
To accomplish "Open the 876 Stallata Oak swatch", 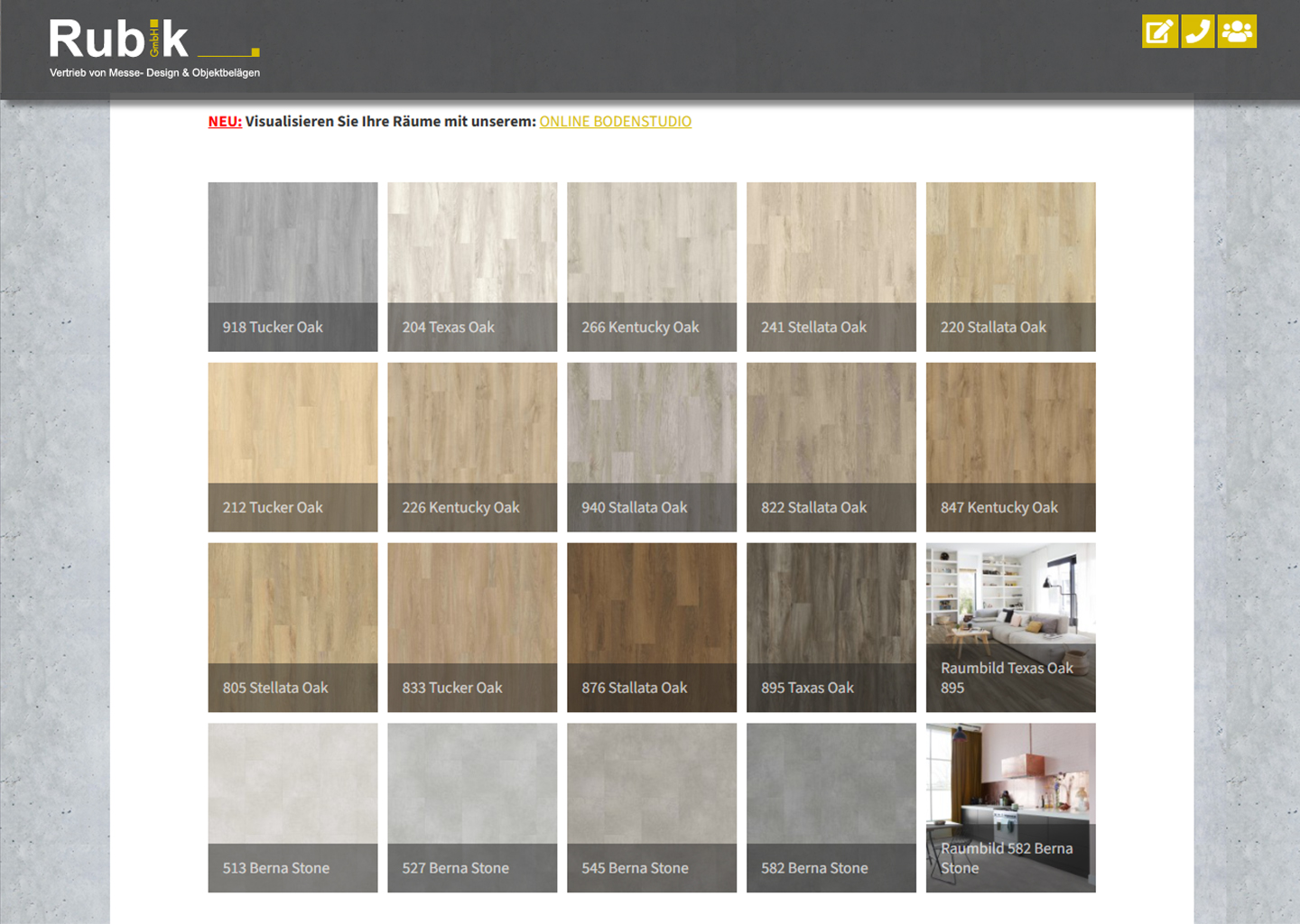I will click(x=651, y=627).
